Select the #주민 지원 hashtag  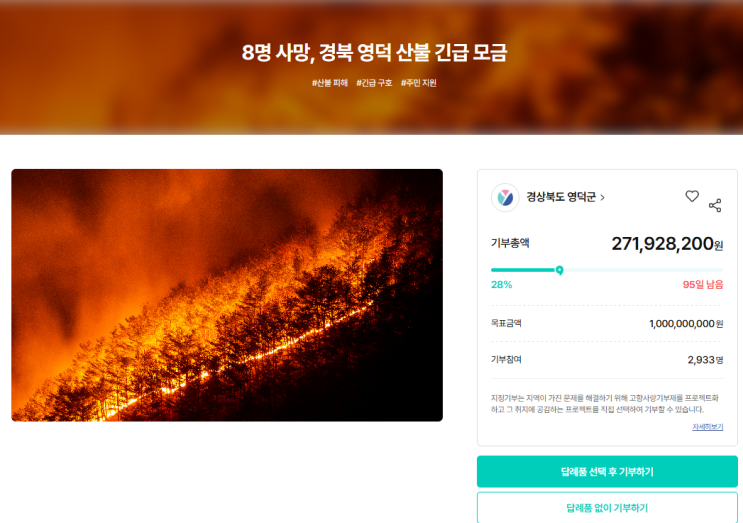point(418,83)
